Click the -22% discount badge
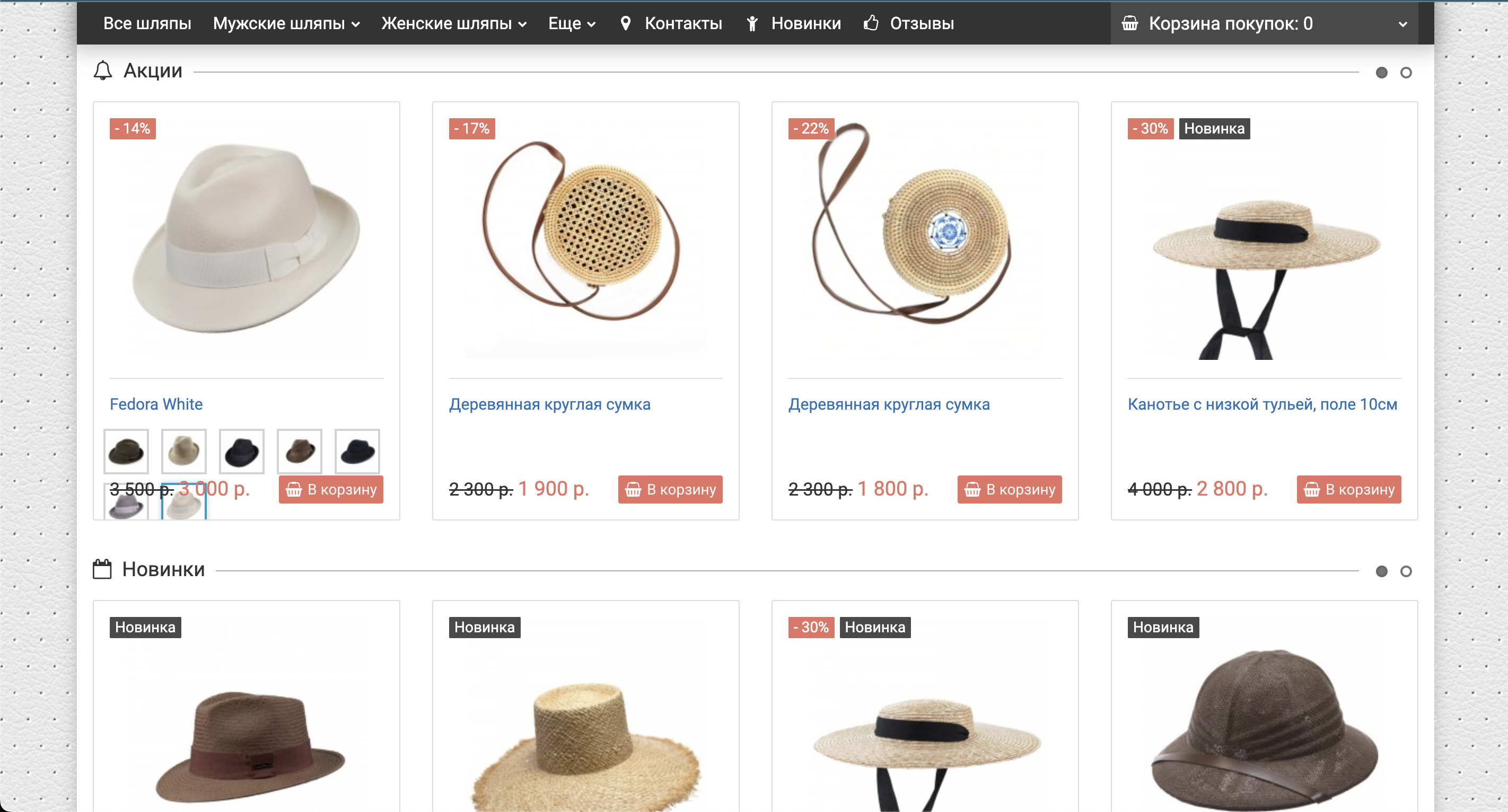This screenshot has width=1508, height=812. pyautogui.click(x=811, y=129)
